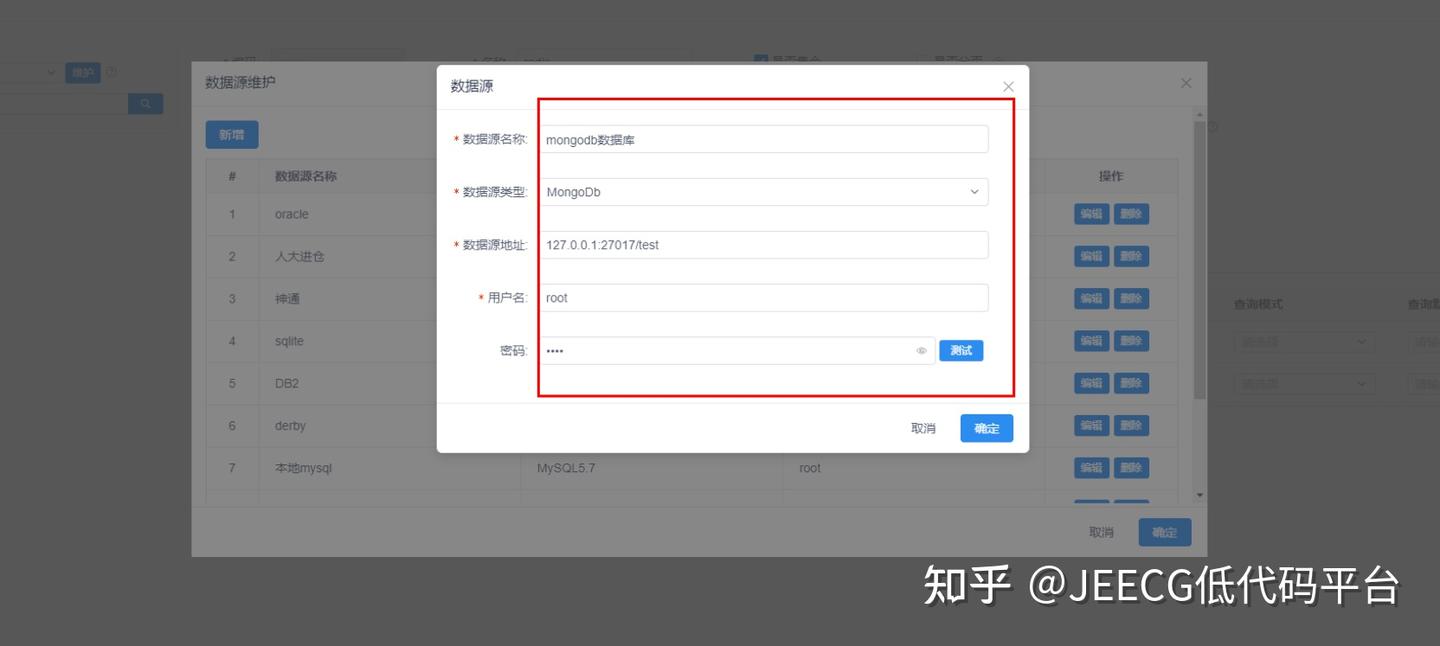Viewport: 1440px width, 646px height.
Task: Click 编辑 for the sqlite row
Action: click(1091, 341)
